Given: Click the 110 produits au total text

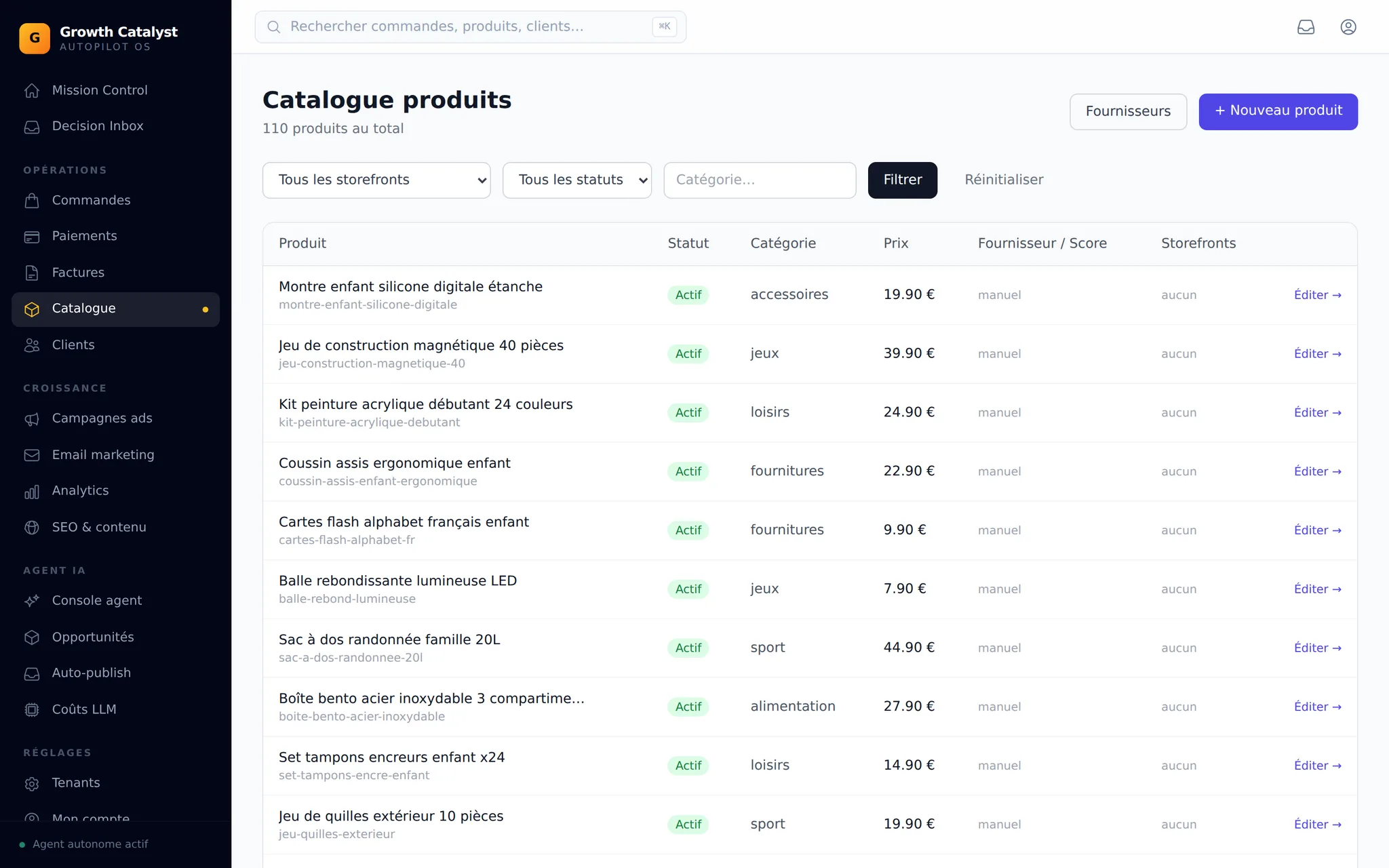Looking at the screenshot, I should (x=333, y=129).
